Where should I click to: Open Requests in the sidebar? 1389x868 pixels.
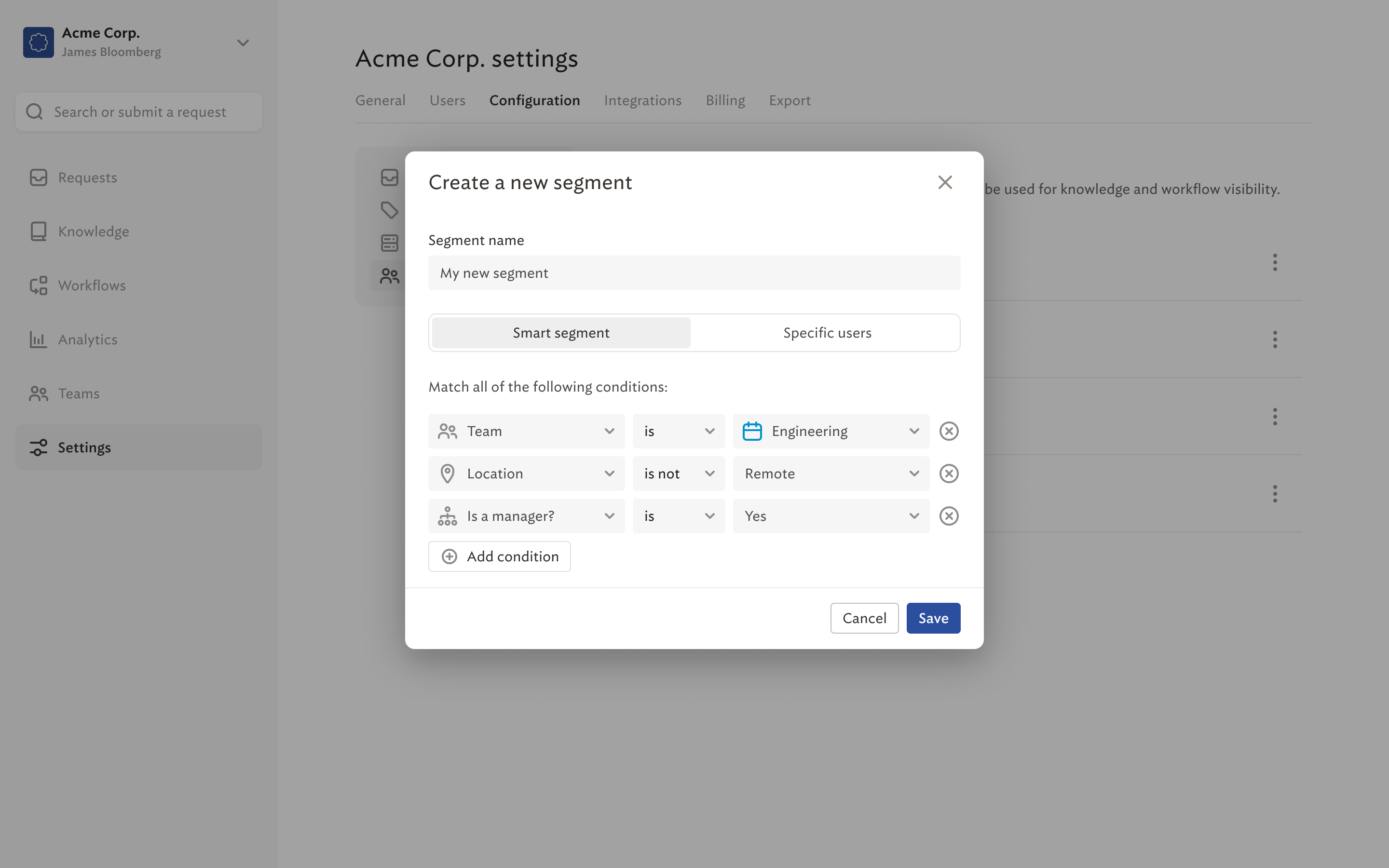(87, 178)
